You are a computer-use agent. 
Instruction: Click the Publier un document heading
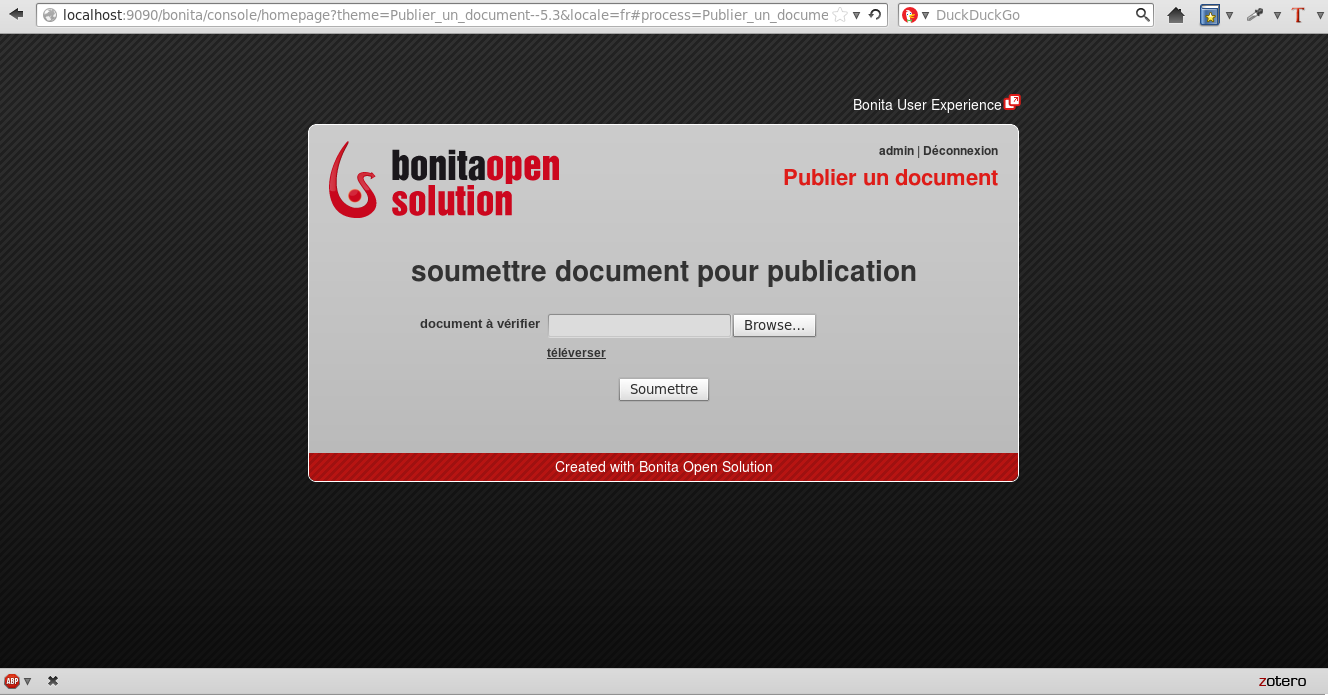point(890,178)
